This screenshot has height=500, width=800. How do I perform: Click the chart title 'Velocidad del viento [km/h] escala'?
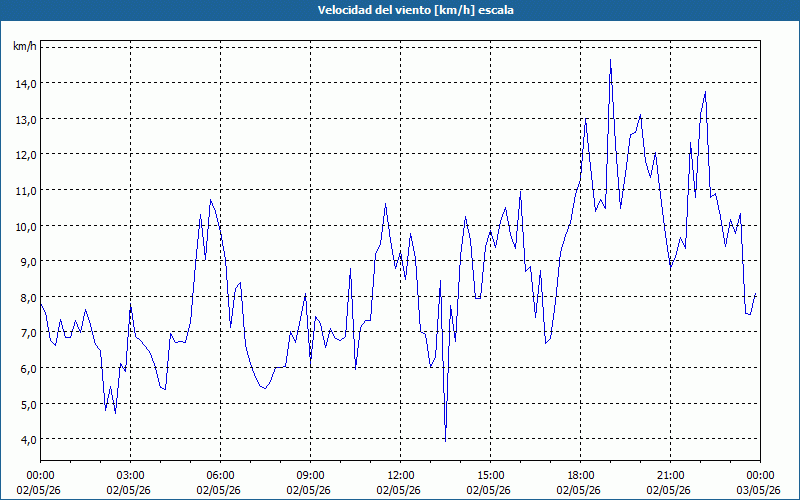tap(415, 10)
